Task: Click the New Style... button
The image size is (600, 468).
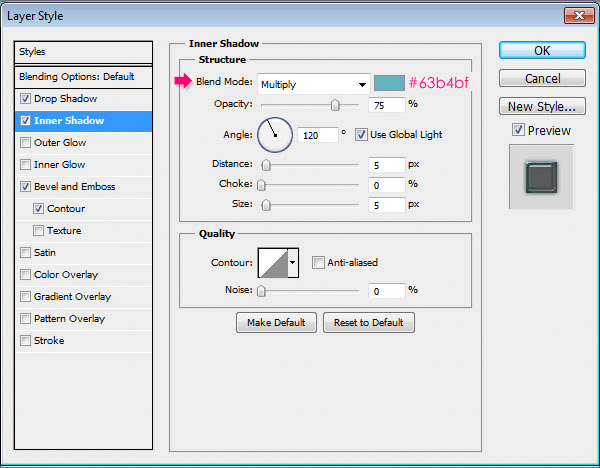Action: [x=542, y=106]
